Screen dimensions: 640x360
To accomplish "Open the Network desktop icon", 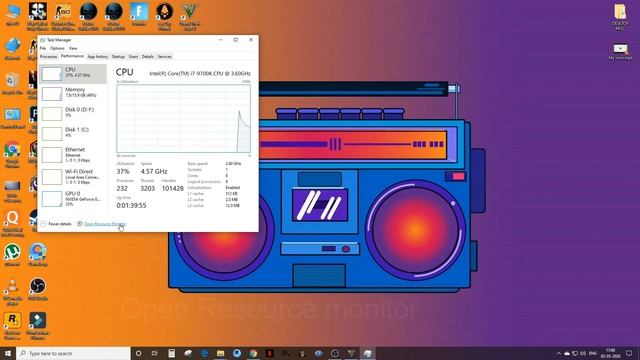I will [x=13, y=49].
